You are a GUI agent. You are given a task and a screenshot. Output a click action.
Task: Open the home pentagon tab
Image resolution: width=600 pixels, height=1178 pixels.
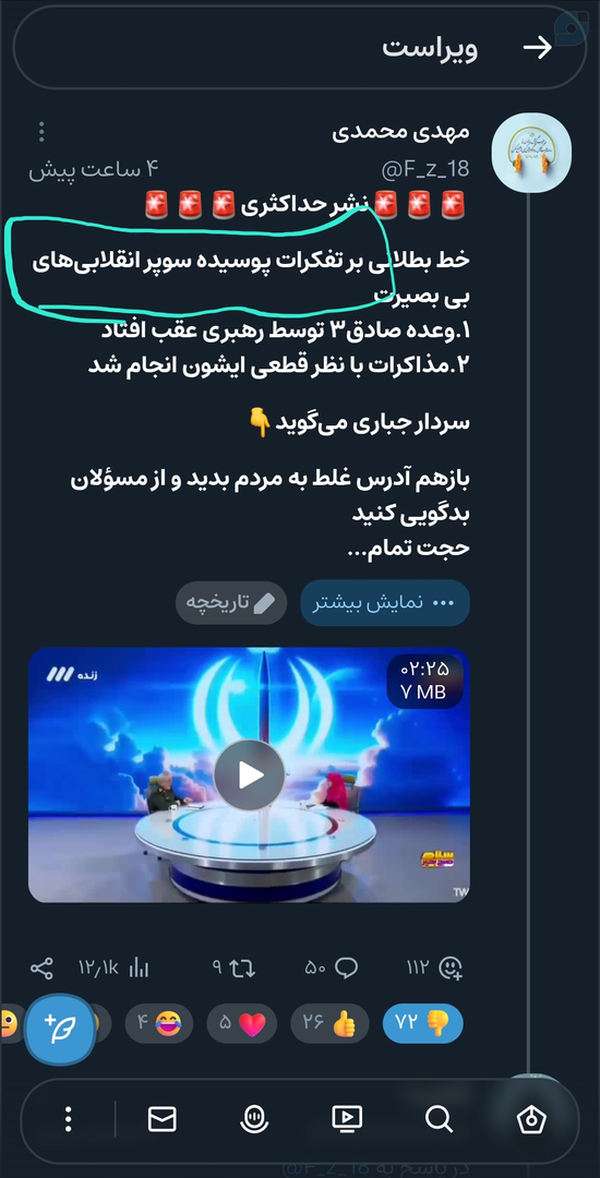tap(532, 1120)
